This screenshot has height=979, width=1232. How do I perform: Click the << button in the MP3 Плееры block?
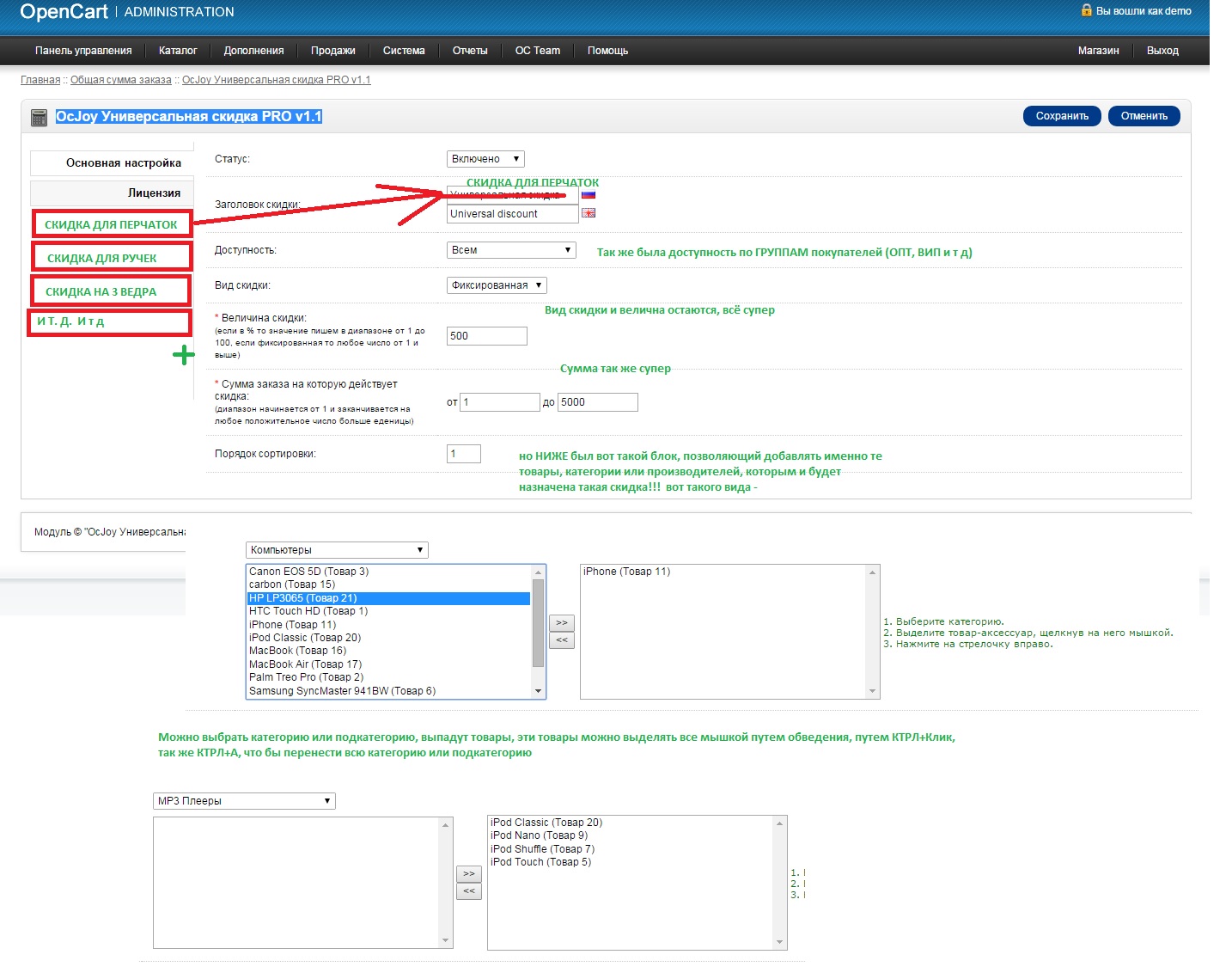(x=469, y=891)
